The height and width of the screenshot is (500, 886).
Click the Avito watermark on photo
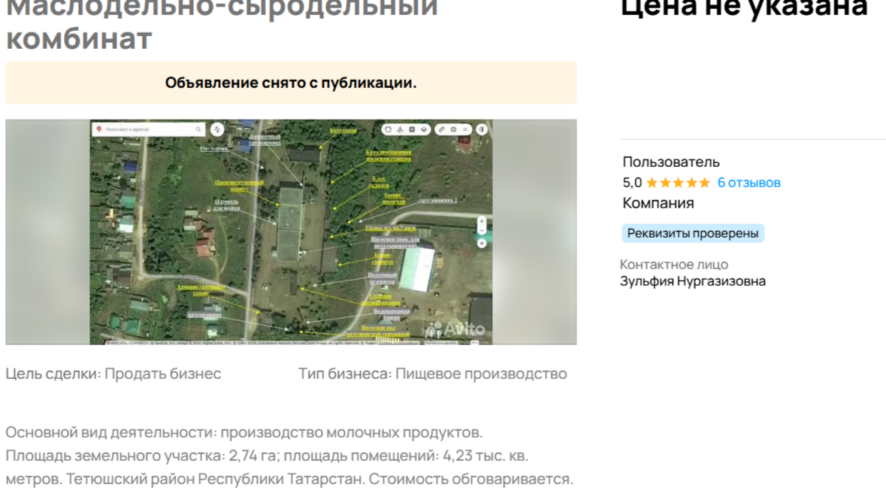click(x=455, y=329)
